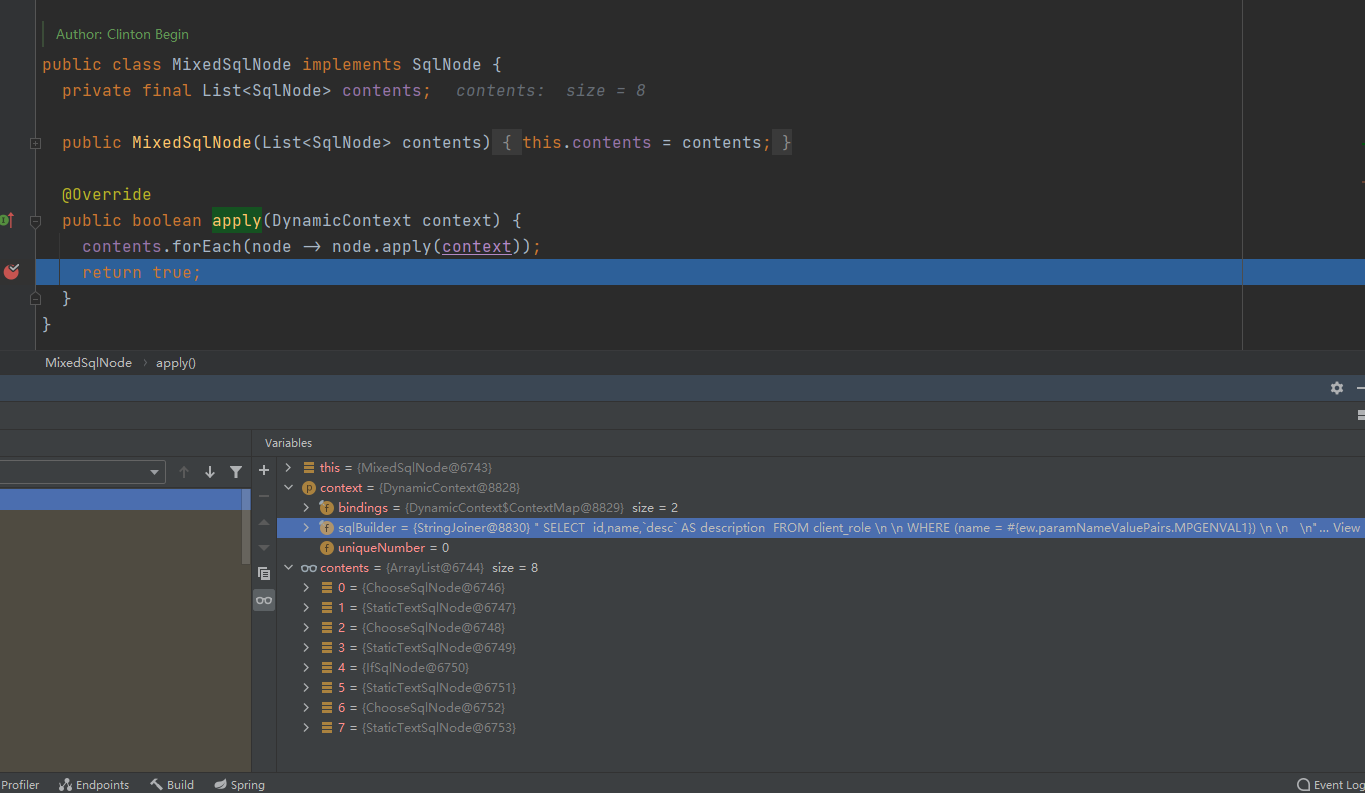Open the Endpoints tool window
Image resolution: width=1365 pixels, height=793 pixels.
click(94, 785)
